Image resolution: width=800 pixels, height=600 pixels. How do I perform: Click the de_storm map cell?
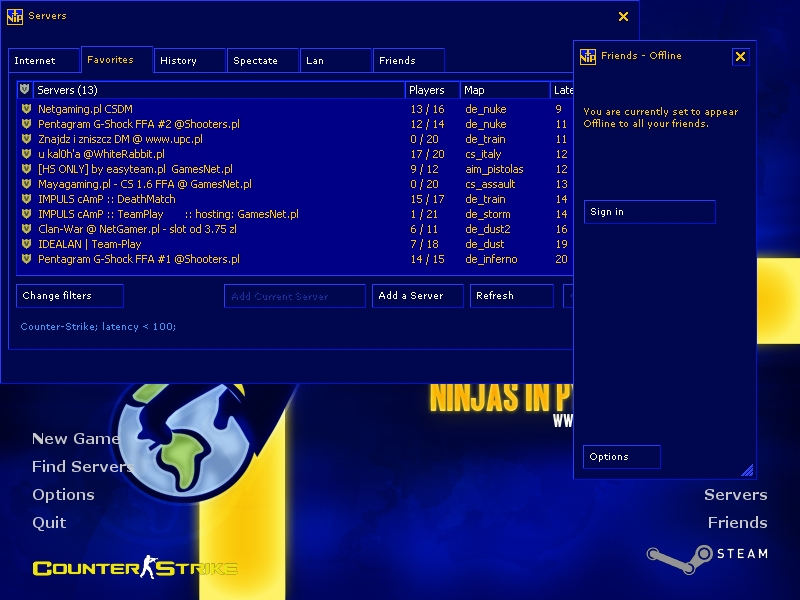pos(488,214)
